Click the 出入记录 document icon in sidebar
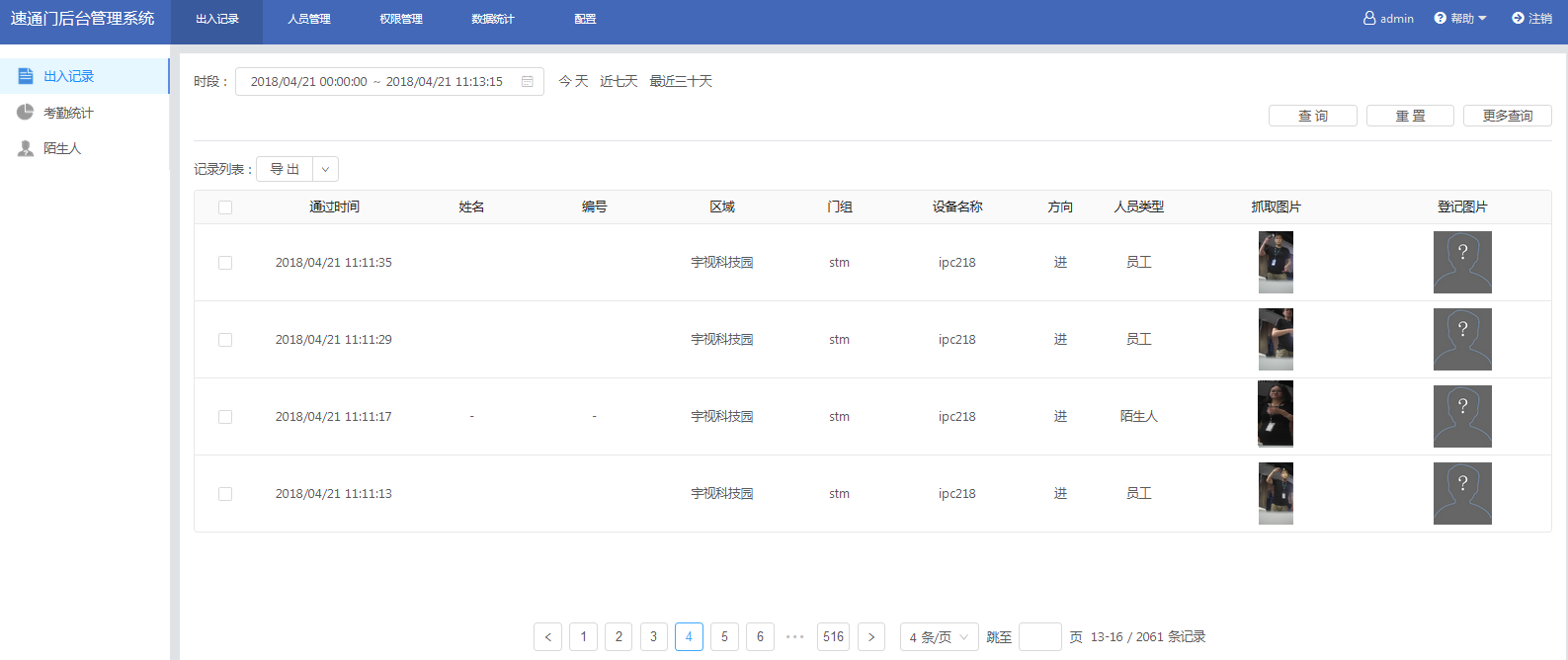Viewport: 1568px width, 660px height. pos(26,76)
